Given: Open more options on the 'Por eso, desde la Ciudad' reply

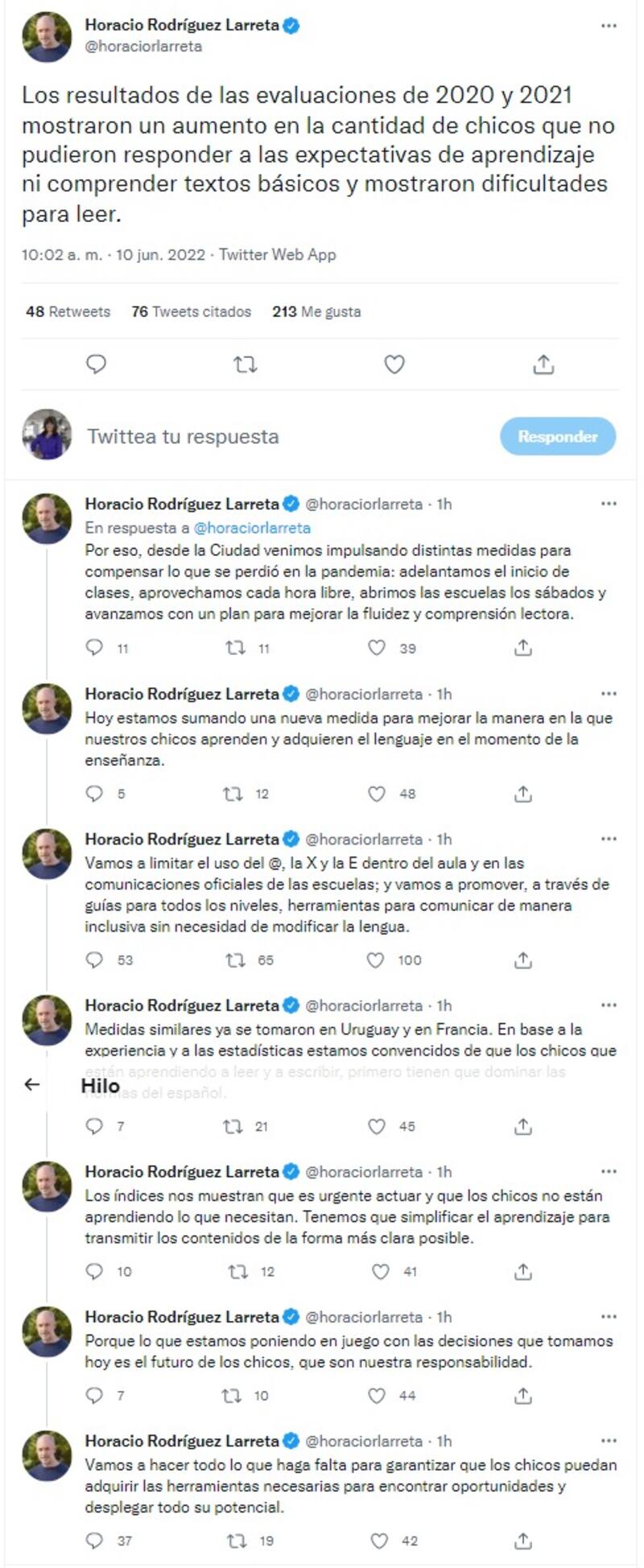Looking at the screenshot, I should (x=609, y=504).
